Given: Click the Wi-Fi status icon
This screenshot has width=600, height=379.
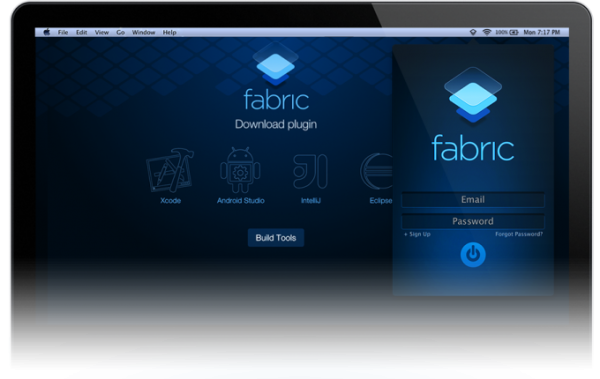Looking at the screenshot, I should (x=487, y=32).
